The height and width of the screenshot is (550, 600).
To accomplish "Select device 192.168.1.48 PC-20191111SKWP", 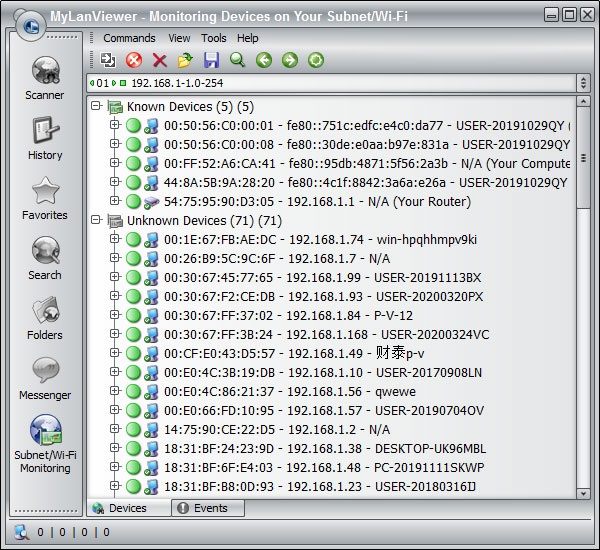I will (x=324, y=468).
